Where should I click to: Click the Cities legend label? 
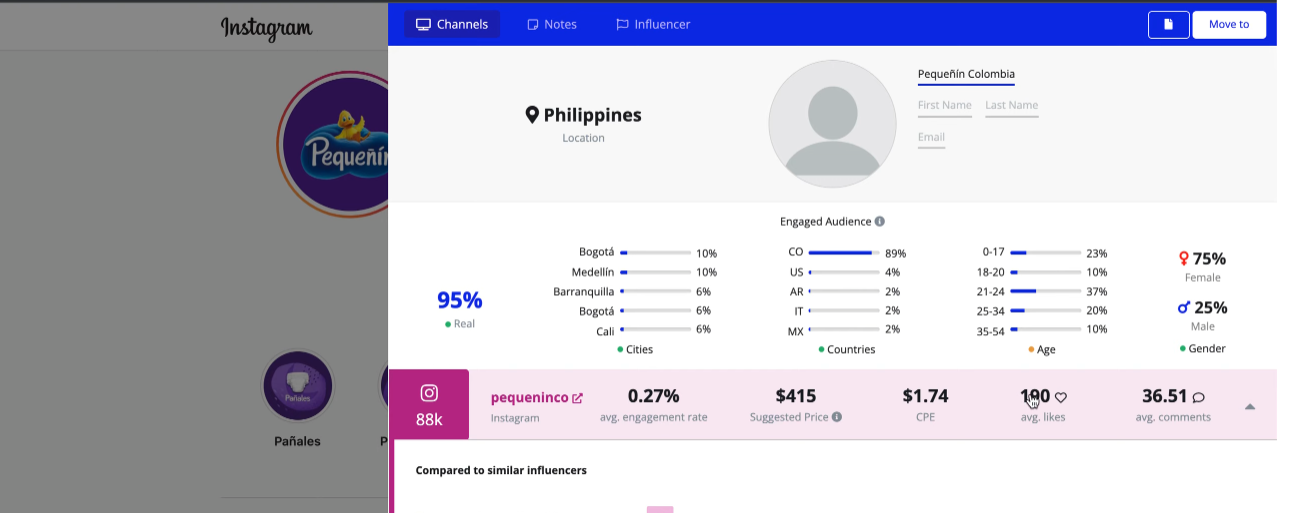click(x=639, y=350)
